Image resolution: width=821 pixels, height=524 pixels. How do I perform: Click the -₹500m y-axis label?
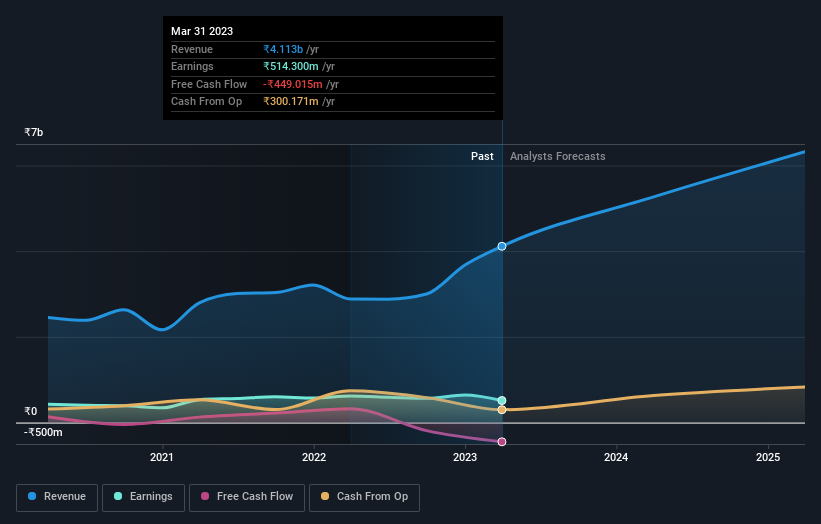pyautogui.click(x=43, y=432)
